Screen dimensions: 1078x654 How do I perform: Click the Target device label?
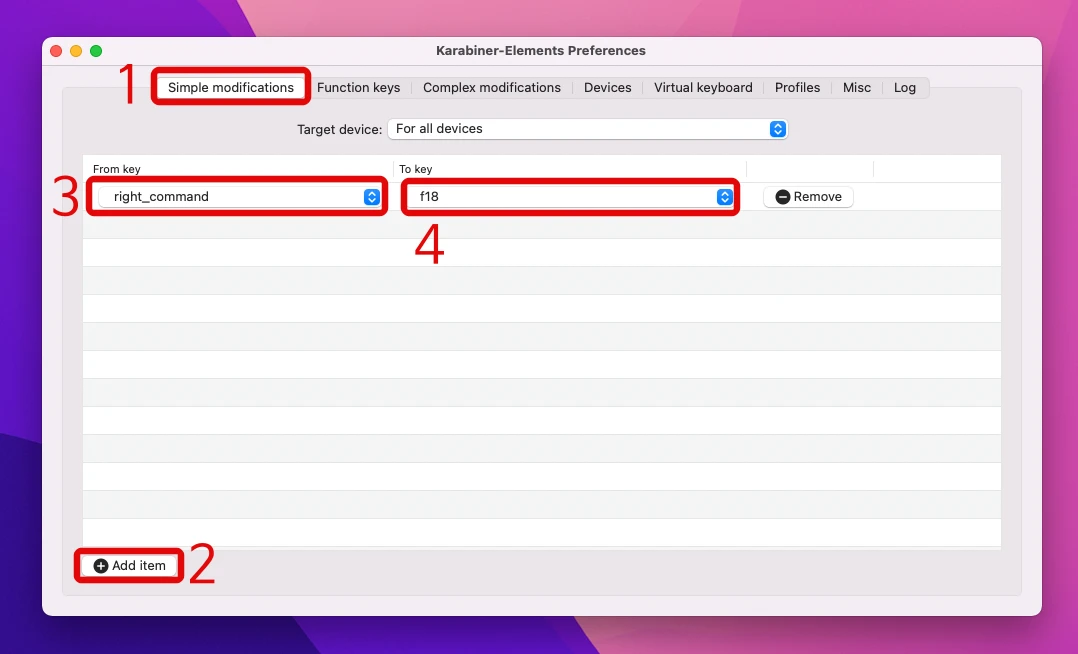339,129
